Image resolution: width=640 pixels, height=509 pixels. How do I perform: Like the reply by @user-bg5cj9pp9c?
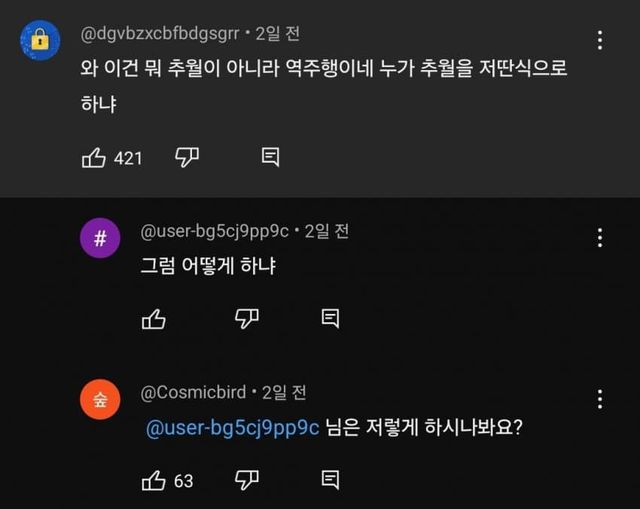[153, 318]
